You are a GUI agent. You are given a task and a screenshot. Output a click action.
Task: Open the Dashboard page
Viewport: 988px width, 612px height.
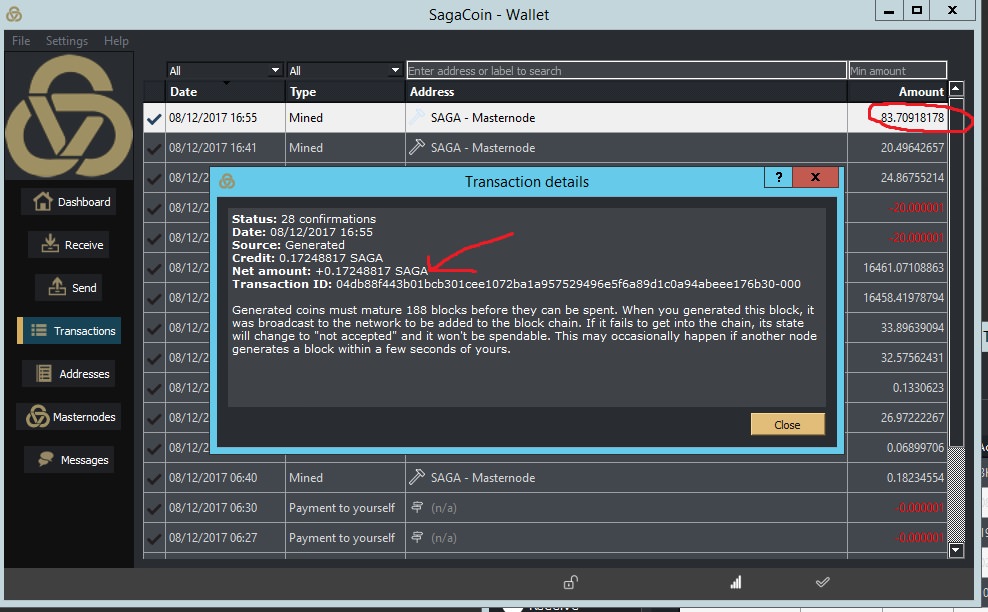coord(69,202)
